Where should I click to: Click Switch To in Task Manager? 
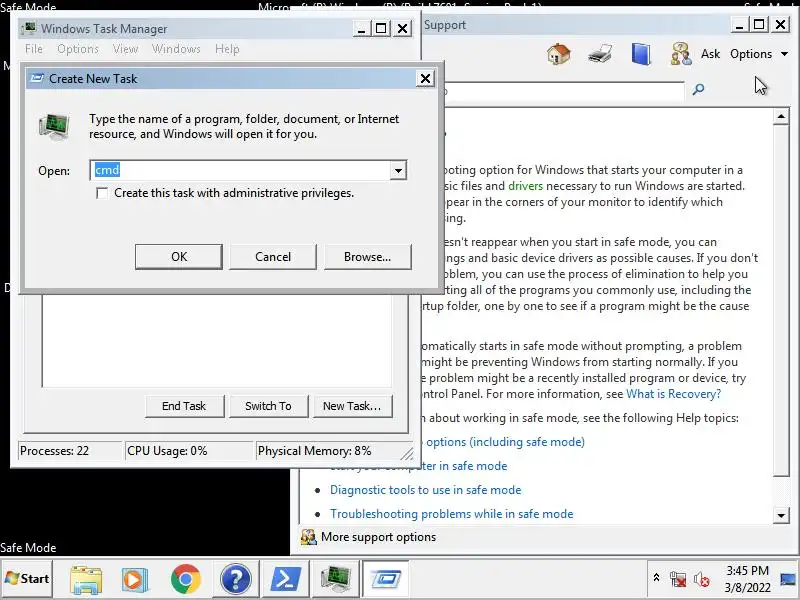coord(268,406)
